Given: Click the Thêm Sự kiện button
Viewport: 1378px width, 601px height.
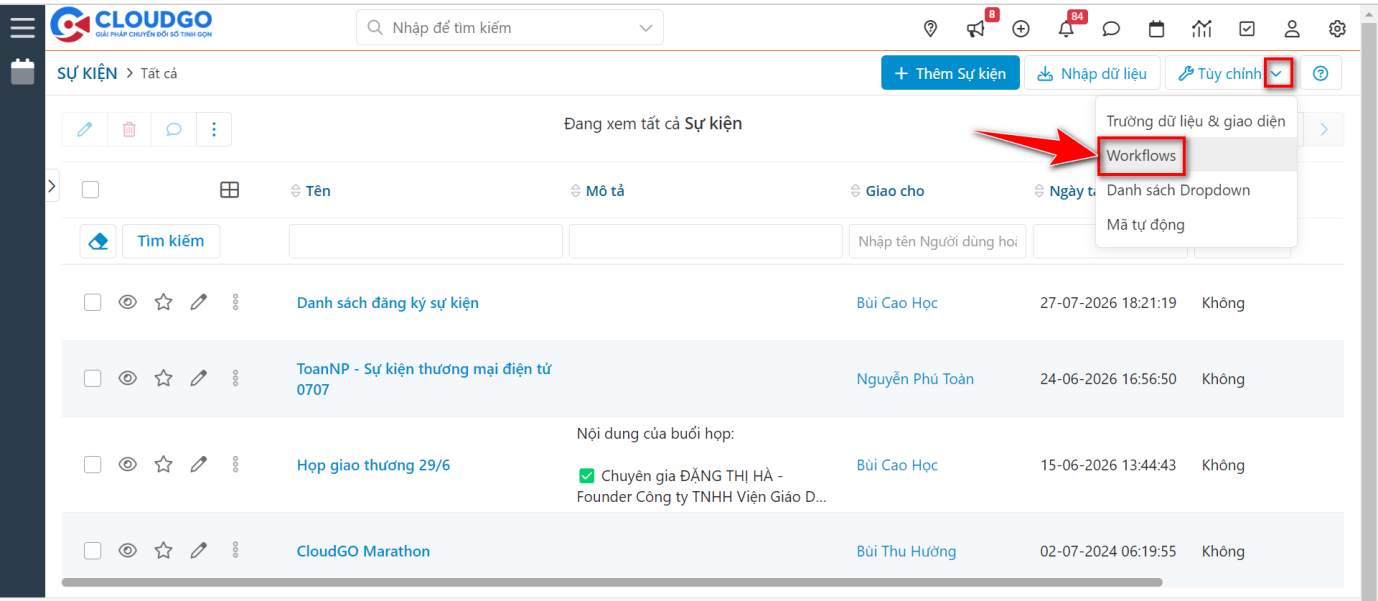Looking at the screenshot, I should click(949, 72).
